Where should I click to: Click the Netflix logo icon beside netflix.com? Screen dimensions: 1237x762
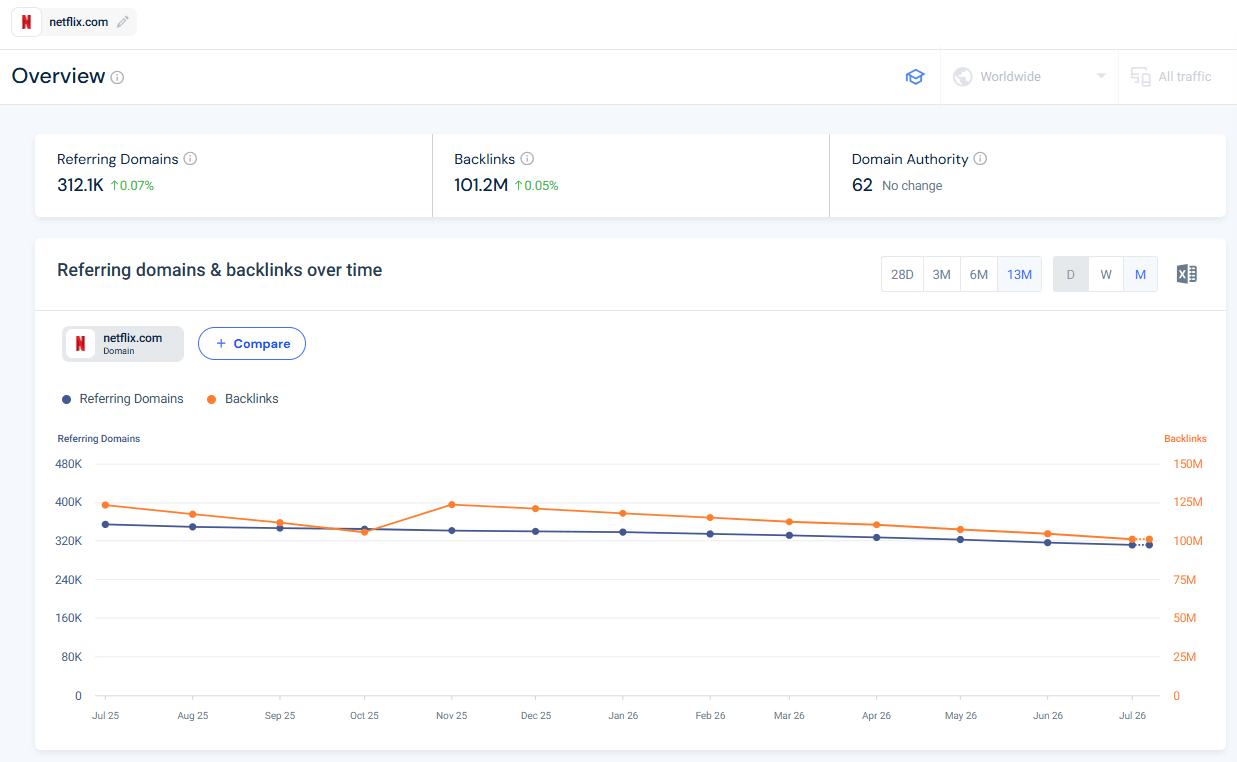(26, 22)
